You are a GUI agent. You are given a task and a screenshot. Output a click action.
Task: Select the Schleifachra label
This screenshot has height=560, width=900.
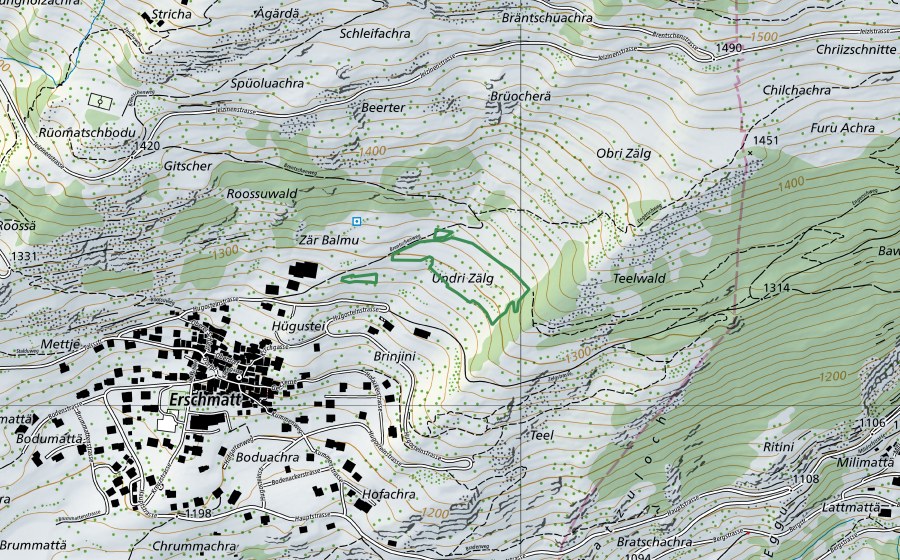point(375,33)
